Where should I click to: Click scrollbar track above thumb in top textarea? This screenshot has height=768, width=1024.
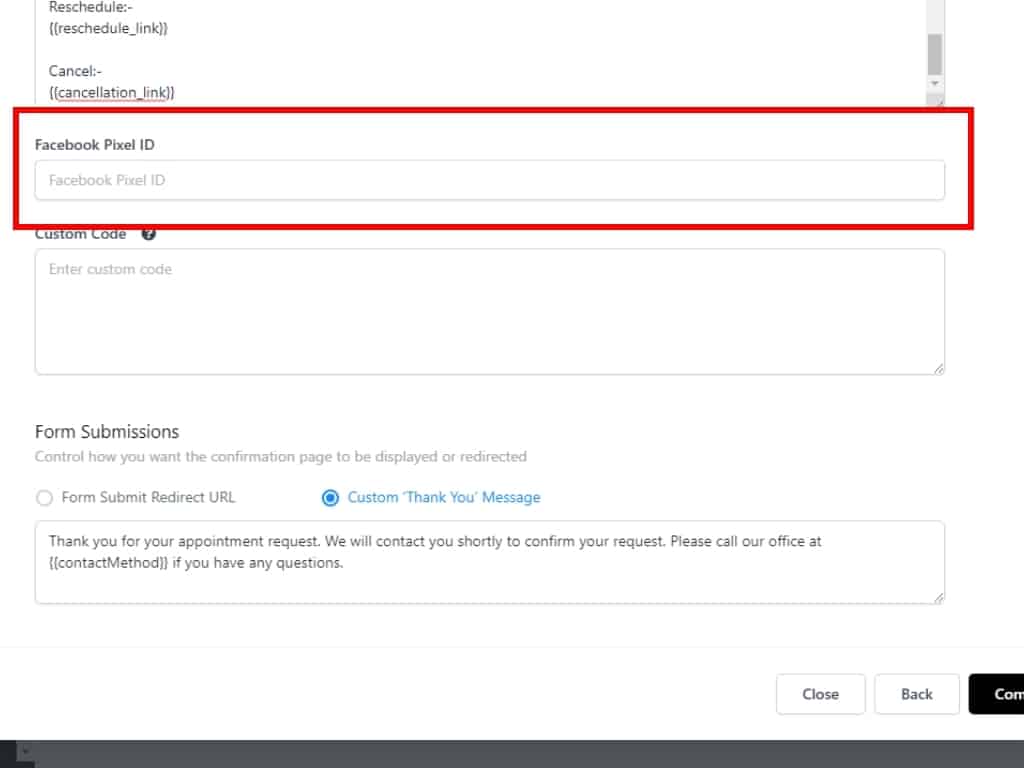pyautogui.click(x=934, y=15)
